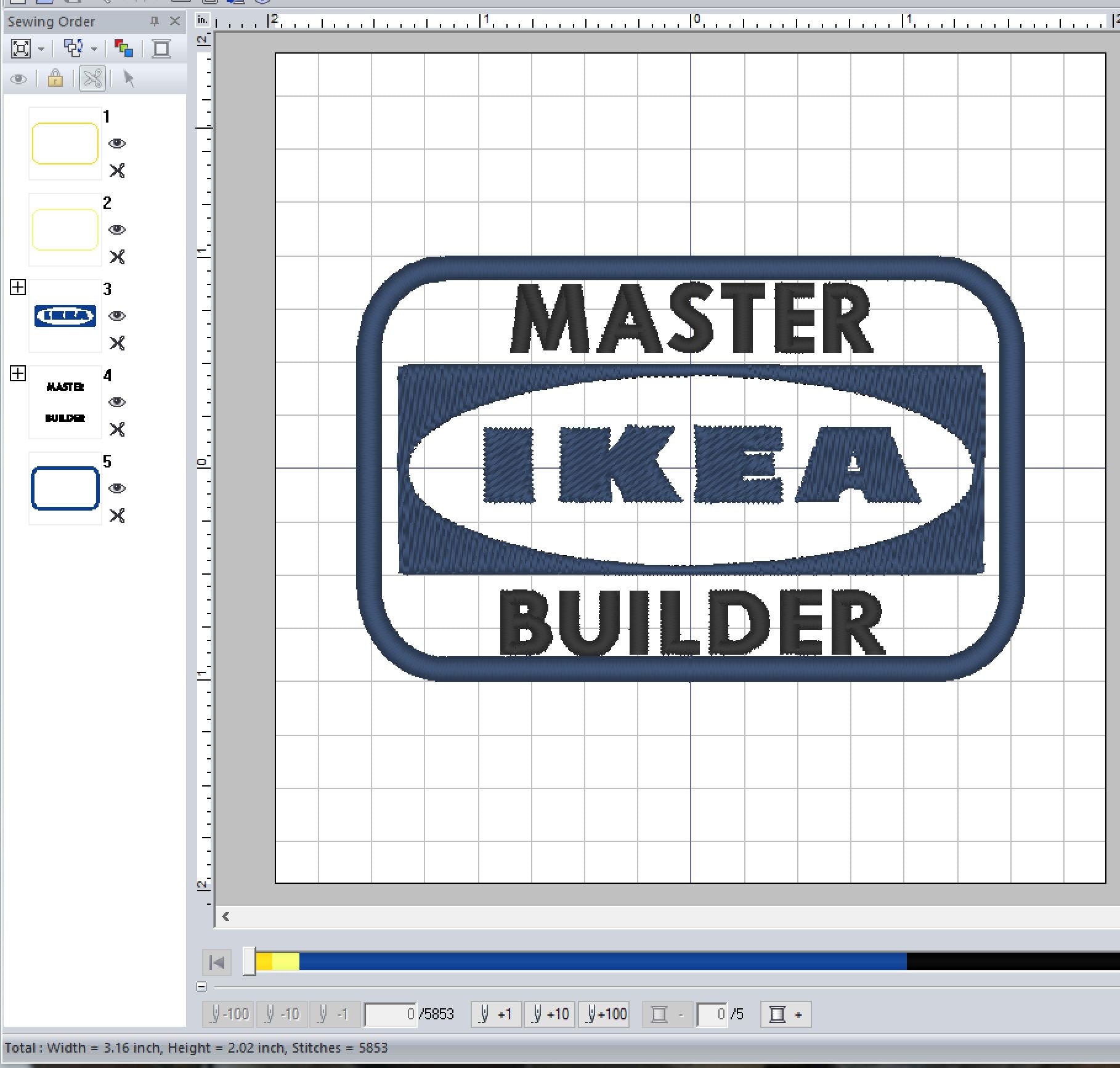This screenshot has height=1068, width=1120.
Task: Click the -1 stitch button
Action: pyautogui.click(x=335, y=1014)
